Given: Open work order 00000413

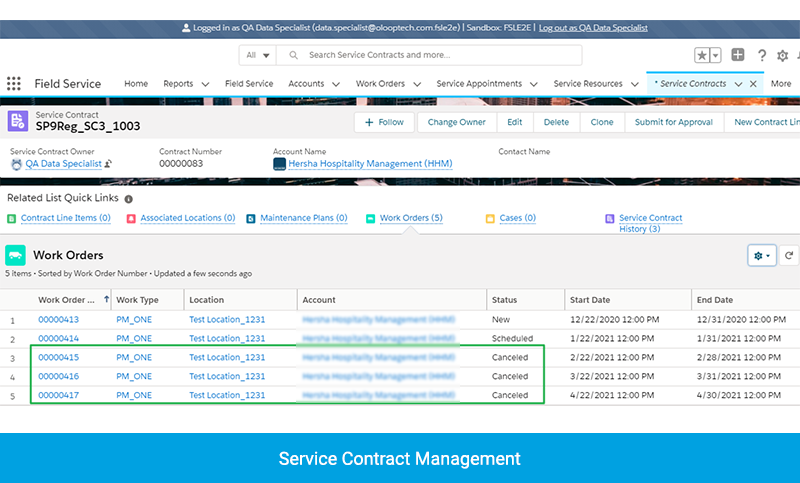Looking at the screenshot, I should (x=59, y=320).
